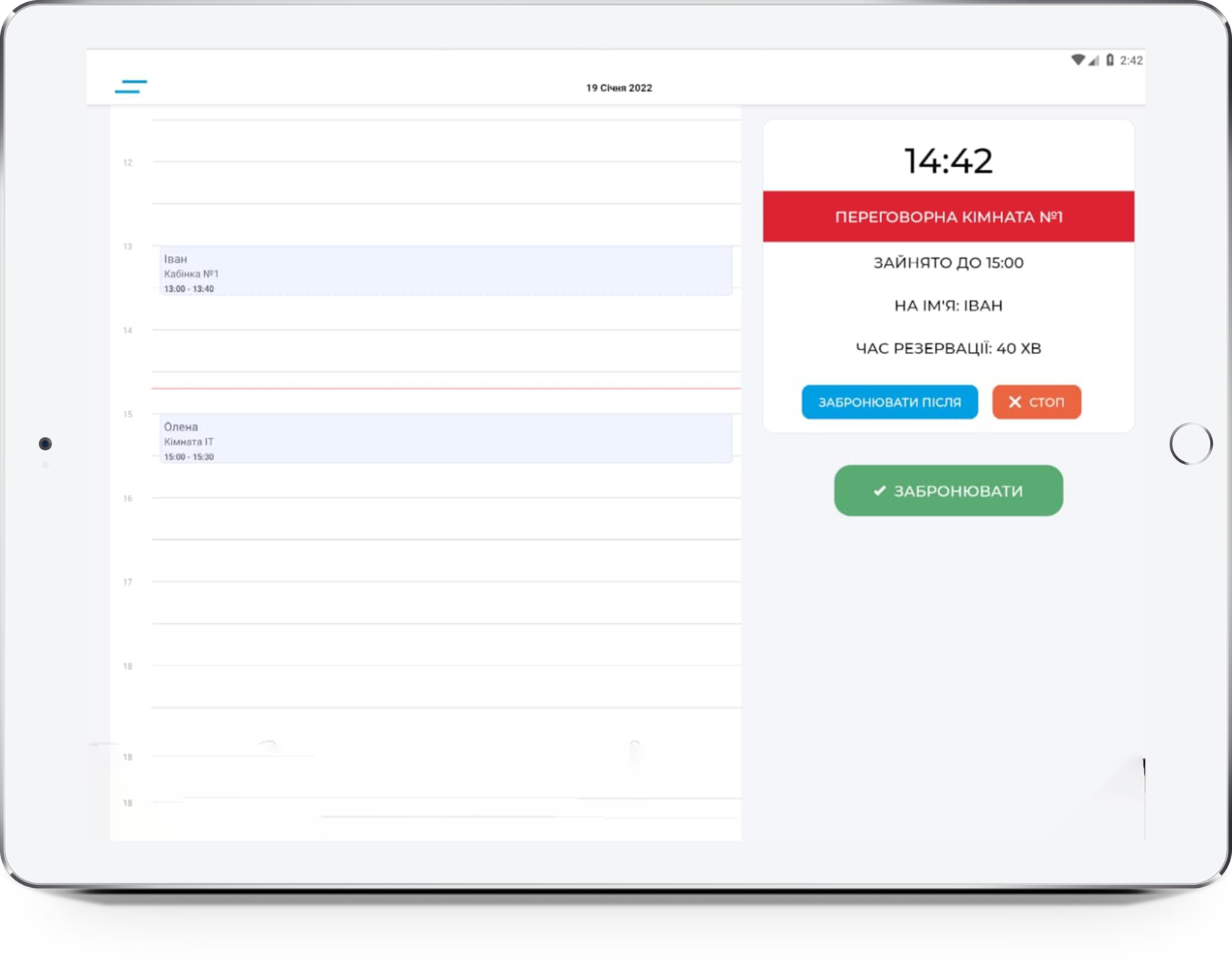The height and width of the screenshot is (967, 1232).
Task: Tap the status bar time 2:42
Action: [x=1131, y=60]
